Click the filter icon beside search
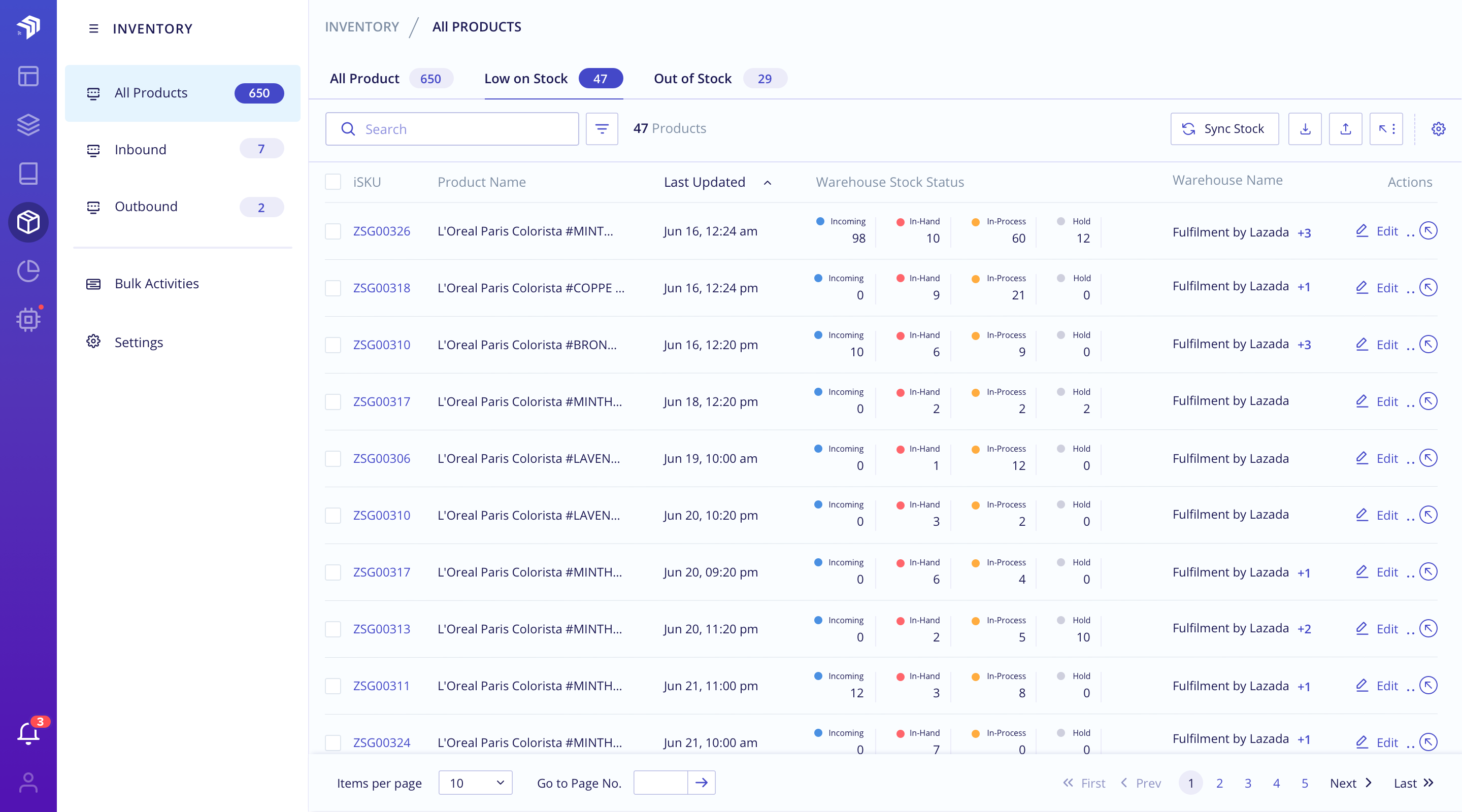This screenshot has width=1462, height=812. 602,129
